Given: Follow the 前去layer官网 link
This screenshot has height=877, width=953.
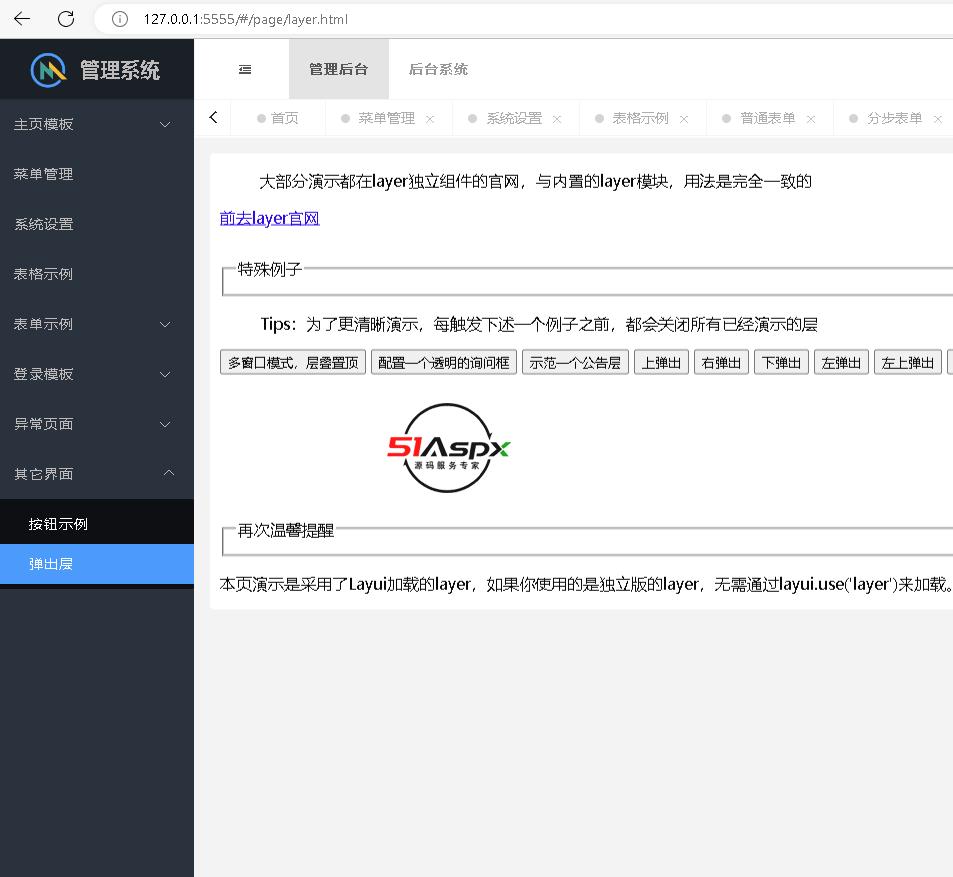Looking at the screenshot, I should [x=269, y=218].
